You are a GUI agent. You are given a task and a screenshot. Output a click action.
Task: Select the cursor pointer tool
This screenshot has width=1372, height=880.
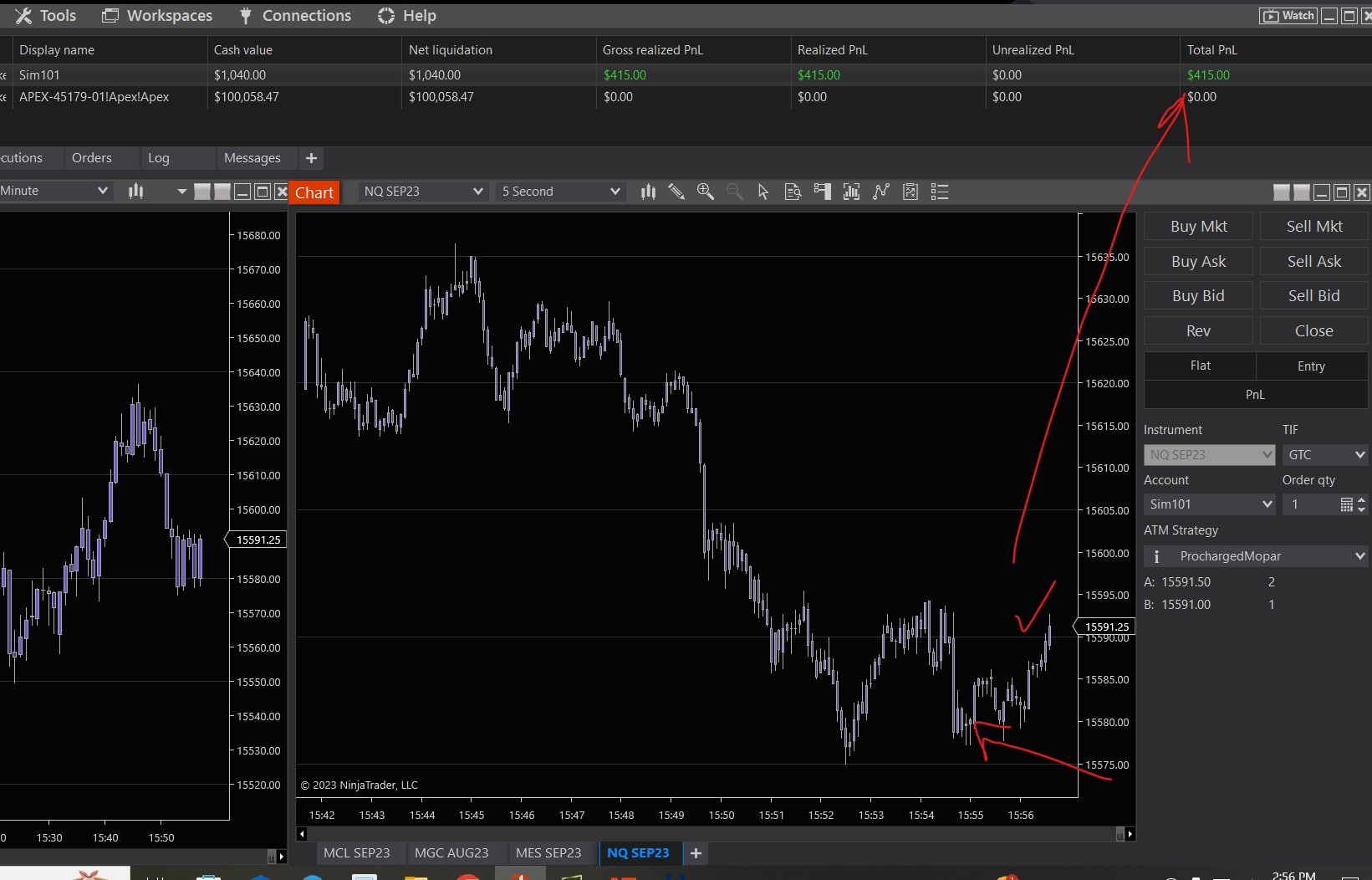pyautogui.click(x=763, y=192)
